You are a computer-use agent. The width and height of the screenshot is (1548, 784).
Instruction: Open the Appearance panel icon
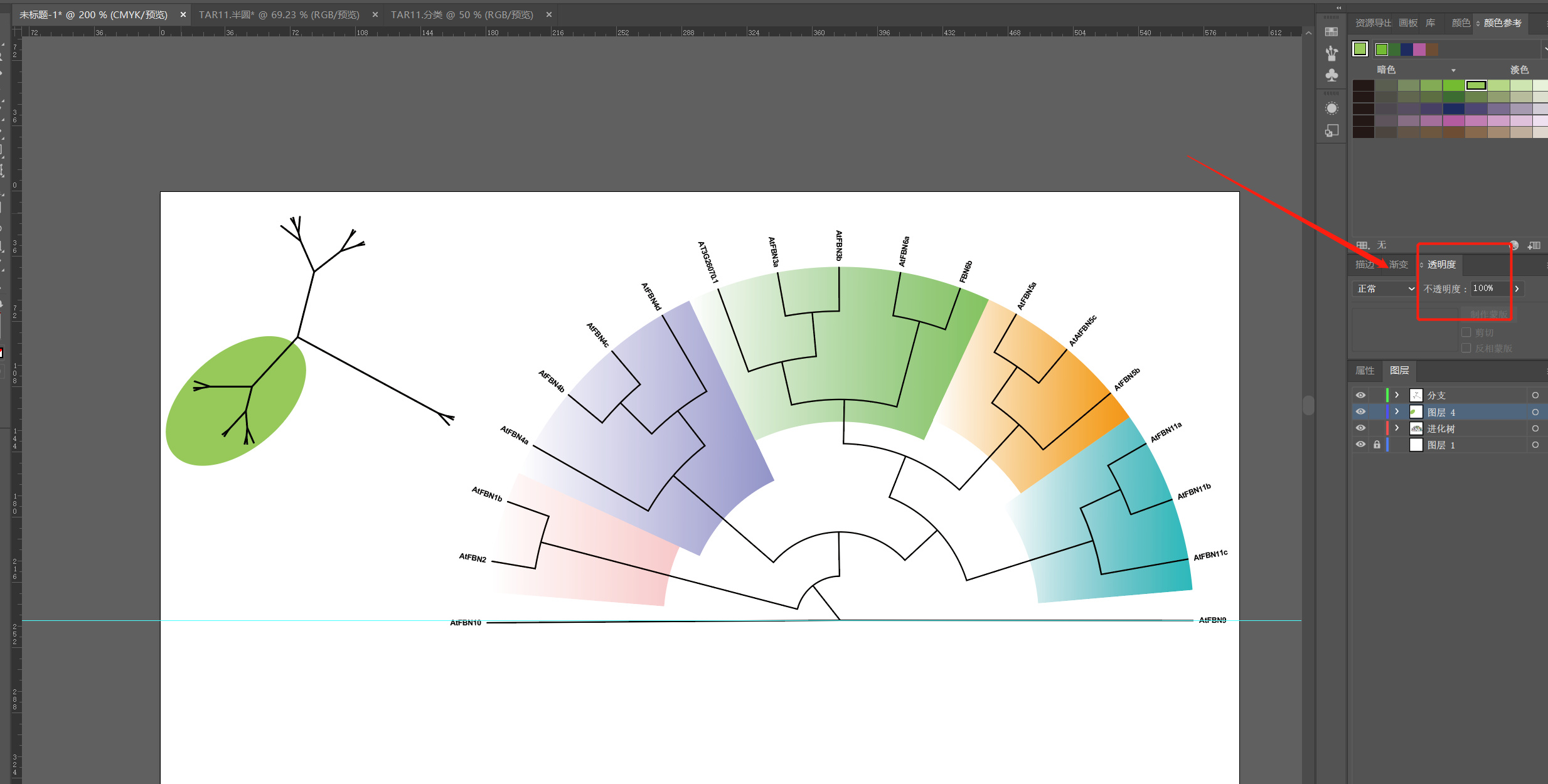[1331, 109]
